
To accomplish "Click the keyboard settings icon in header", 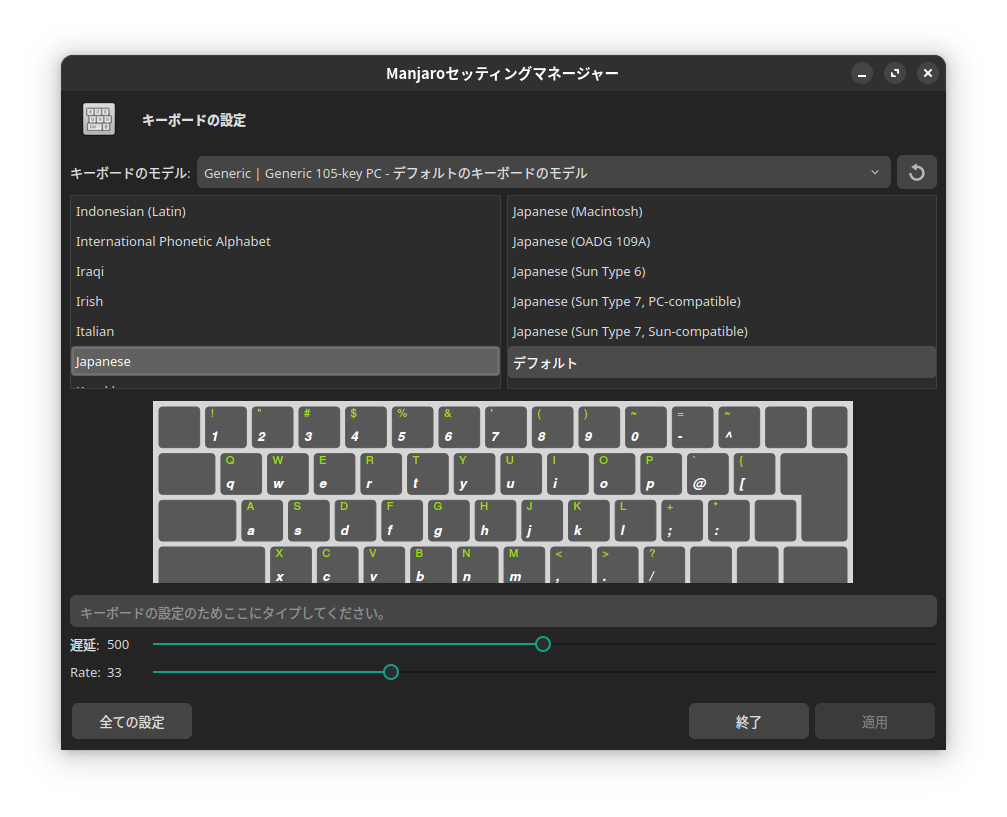I will point(99,119).
